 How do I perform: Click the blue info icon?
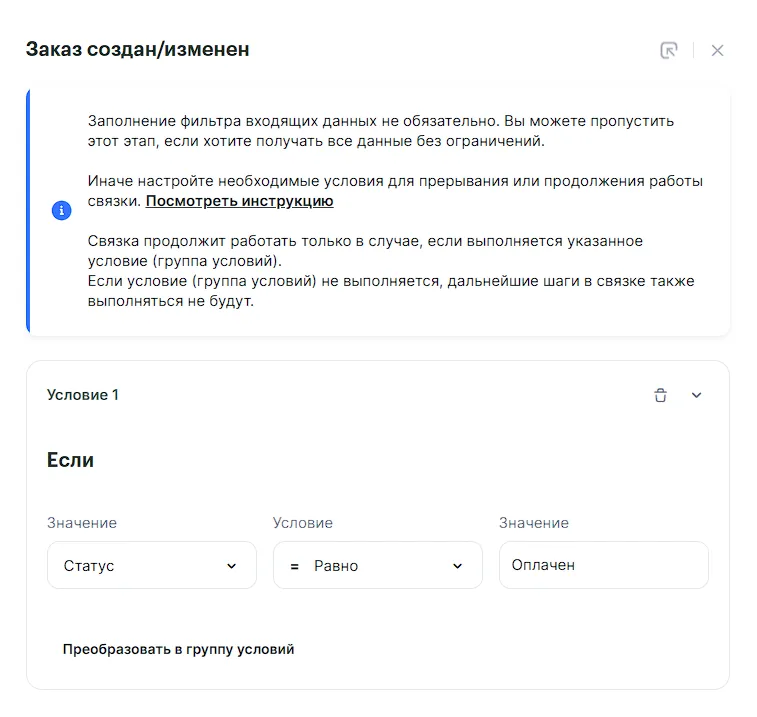(62, 211)
